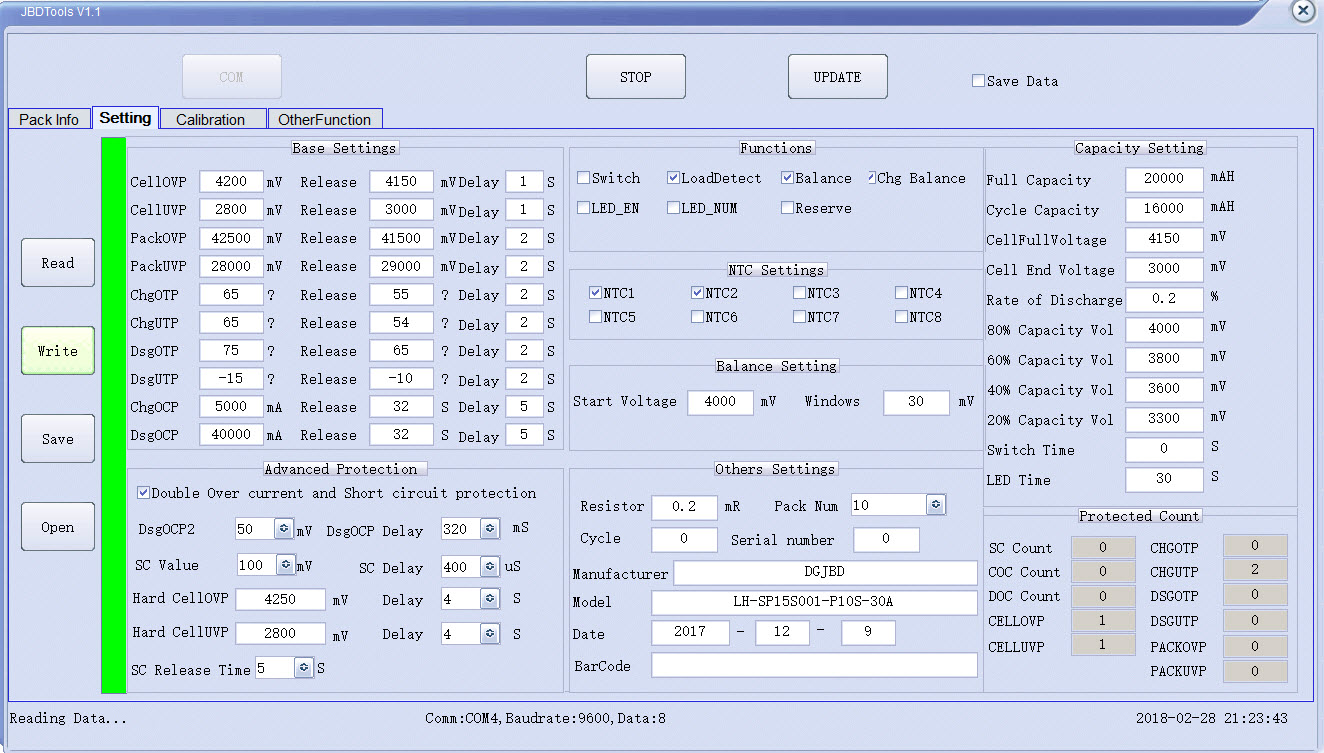The width and height of the screenshot is (1324, 753).
Task: Enable the NTC4 checkbox
Action: click(x=902, y=293)
